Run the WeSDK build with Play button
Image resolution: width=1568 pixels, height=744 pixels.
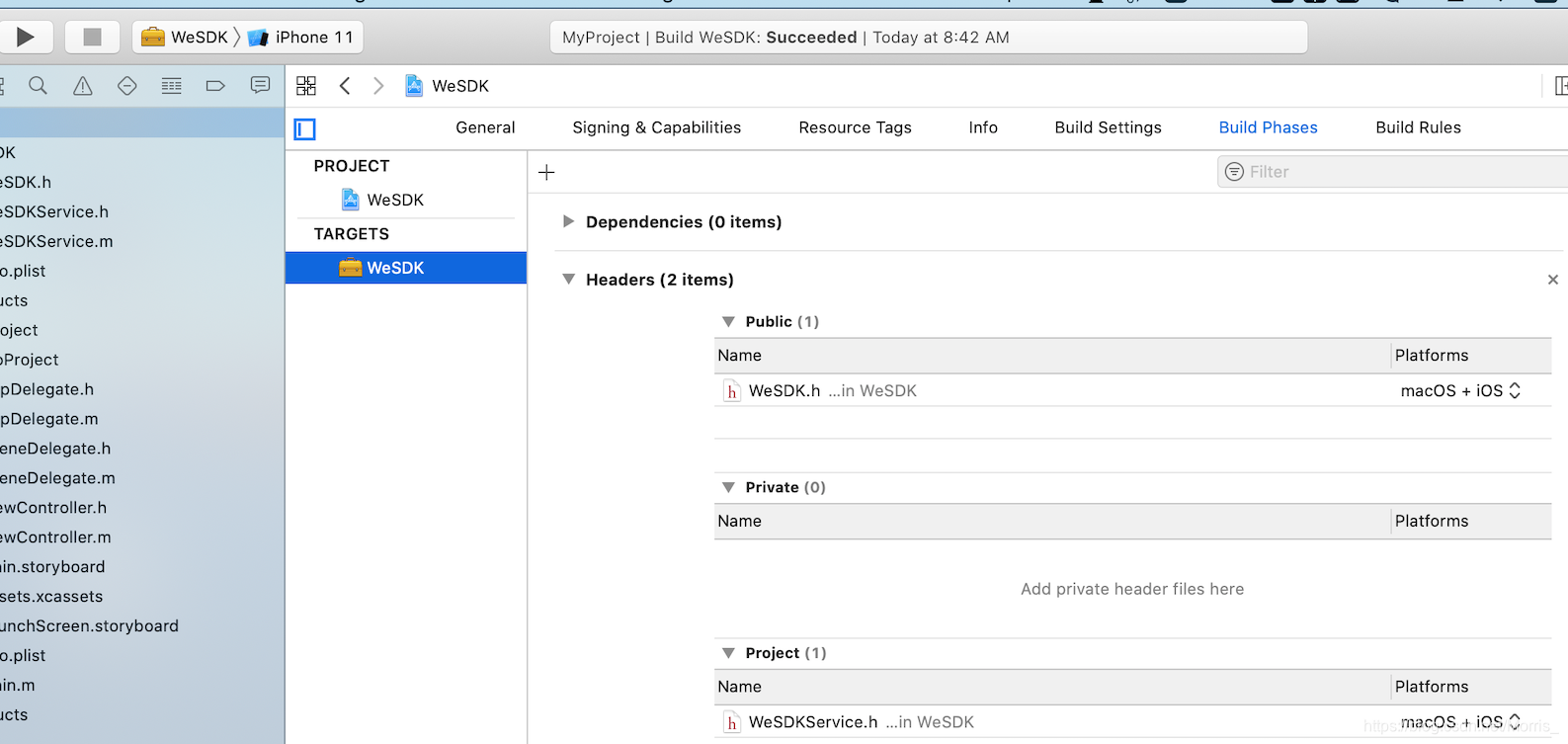(26, 38)
